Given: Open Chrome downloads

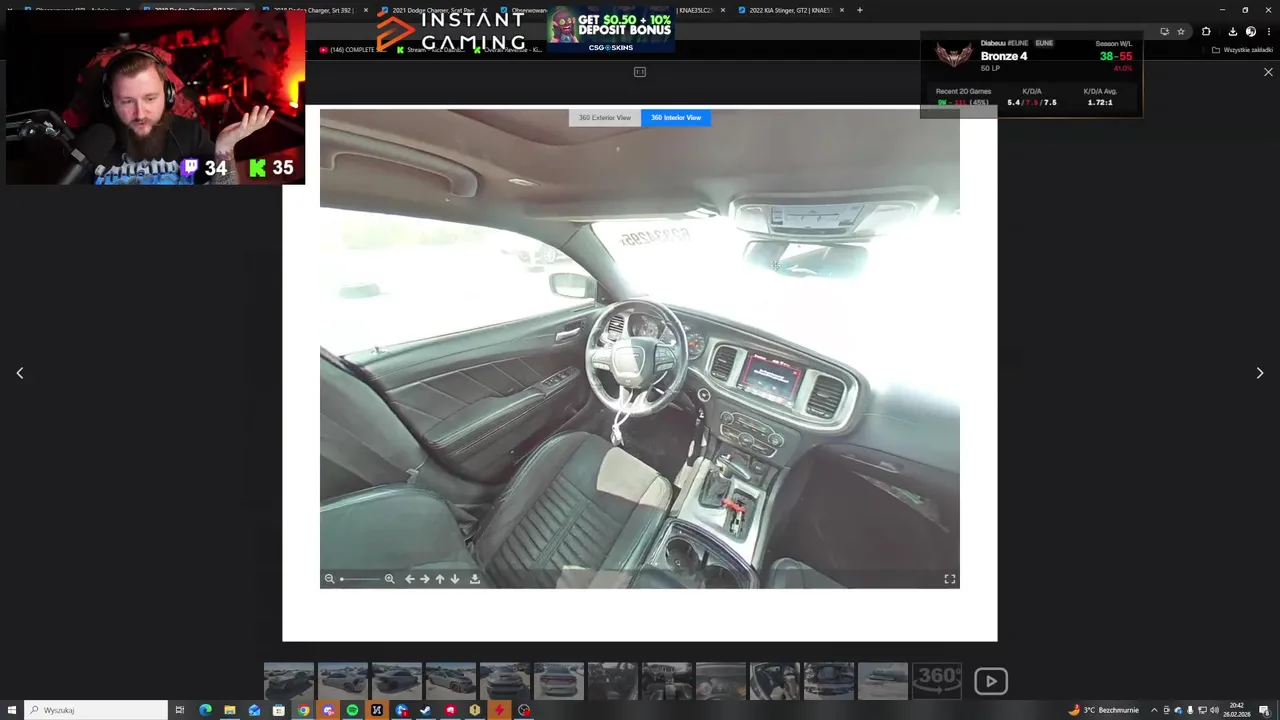Looking at the screenshot, I should click(1232, 32).
